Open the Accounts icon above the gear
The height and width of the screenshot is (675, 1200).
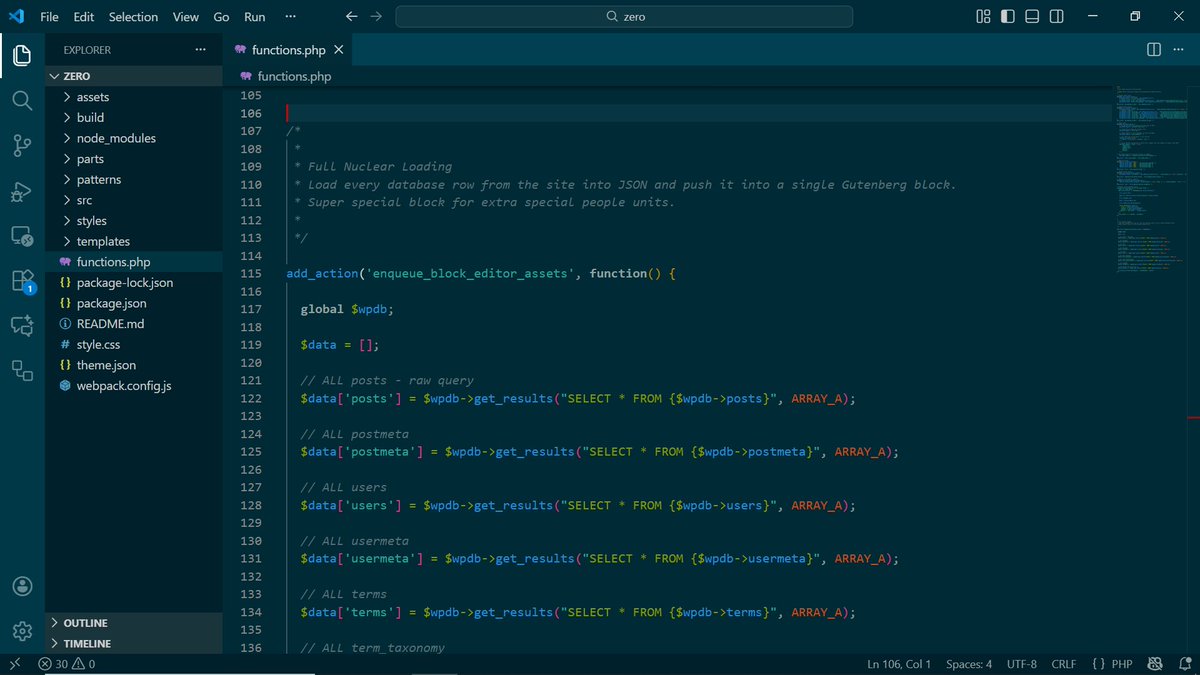point(21,586)
